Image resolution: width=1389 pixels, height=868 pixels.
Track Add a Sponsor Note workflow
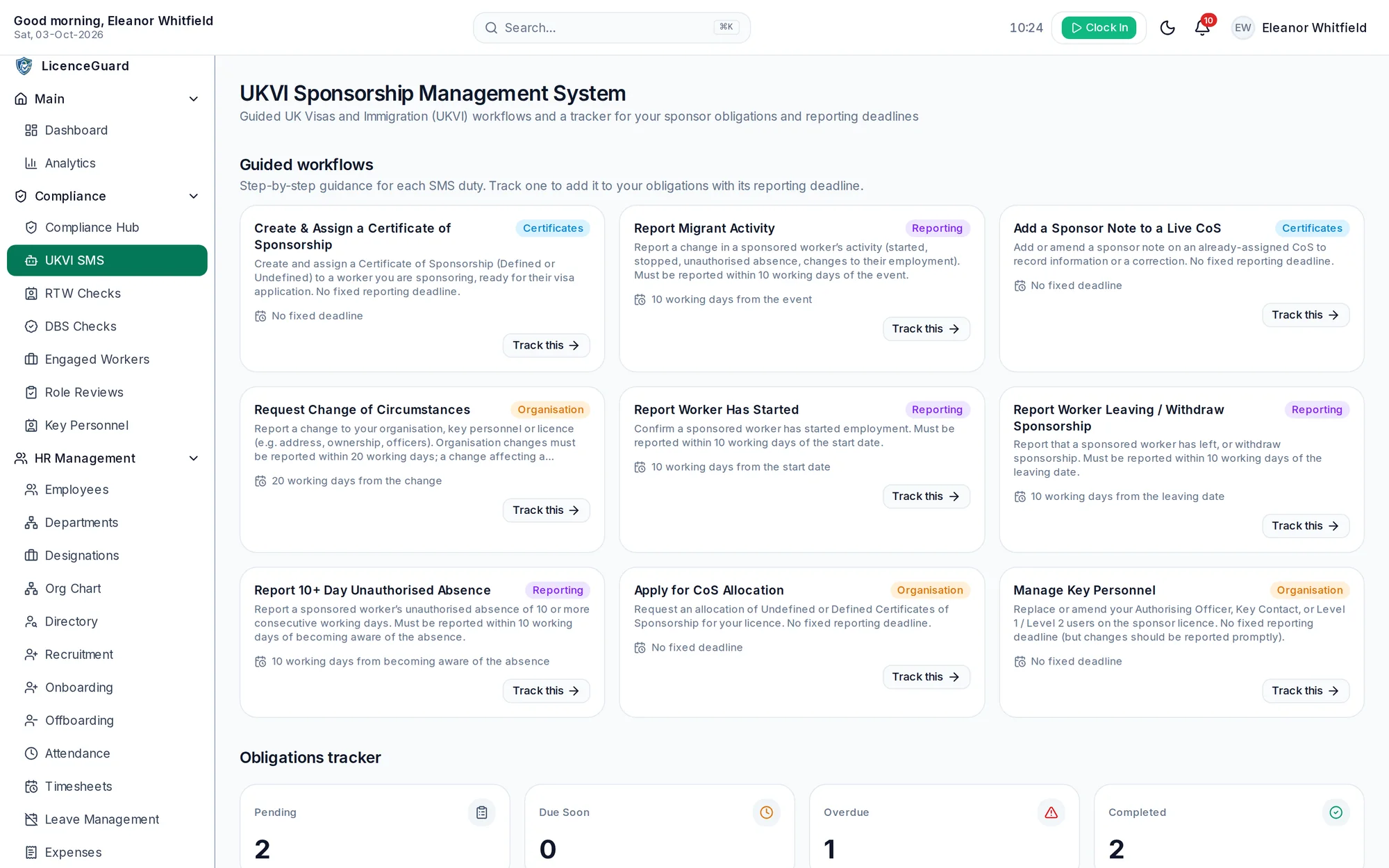point(1305,315)
